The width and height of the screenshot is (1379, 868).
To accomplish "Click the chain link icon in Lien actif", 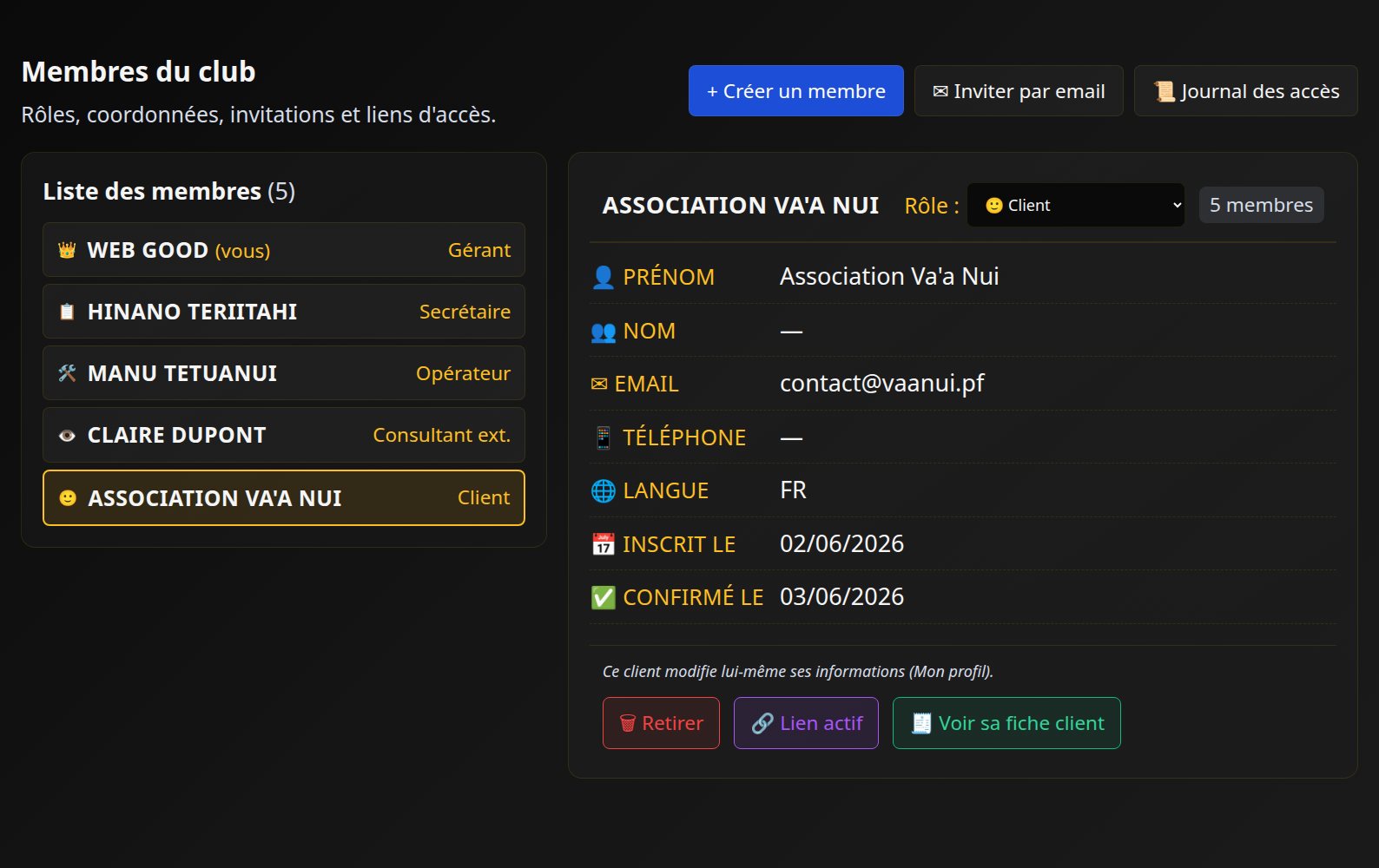I will pos(762,724).
